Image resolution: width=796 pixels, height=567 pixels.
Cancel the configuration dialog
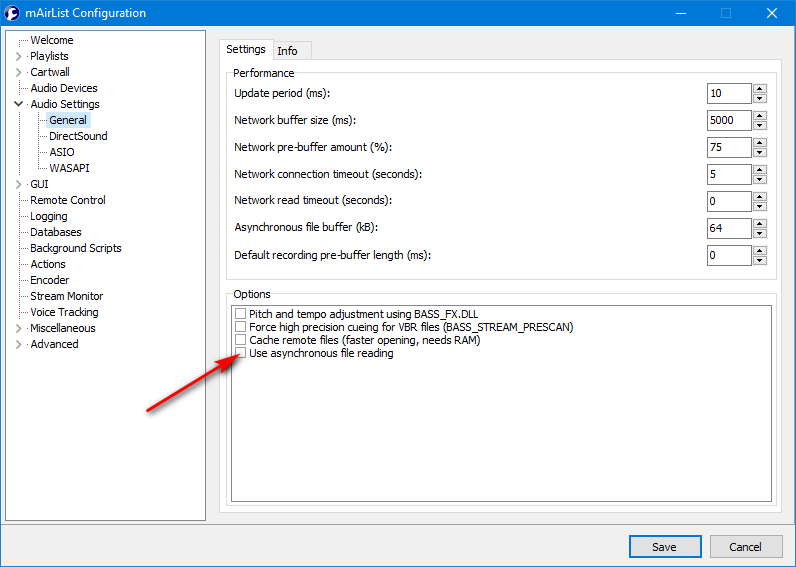point(746,547)
